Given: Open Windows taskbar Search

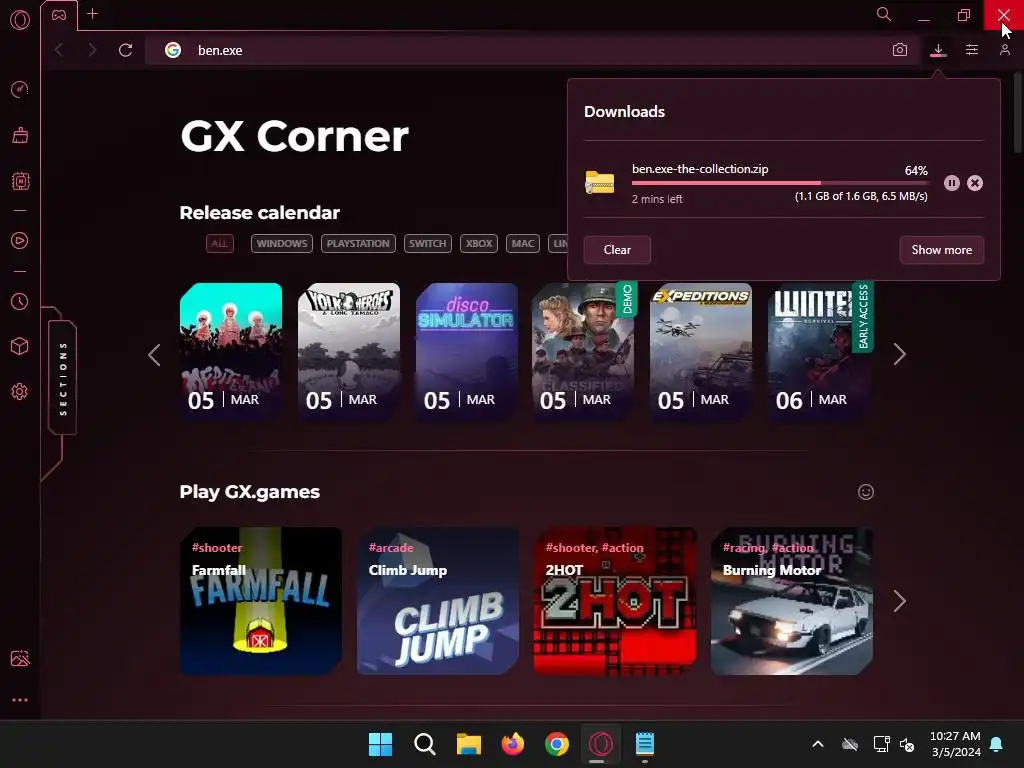Looking at the screenshot, I should pos(424,743).
